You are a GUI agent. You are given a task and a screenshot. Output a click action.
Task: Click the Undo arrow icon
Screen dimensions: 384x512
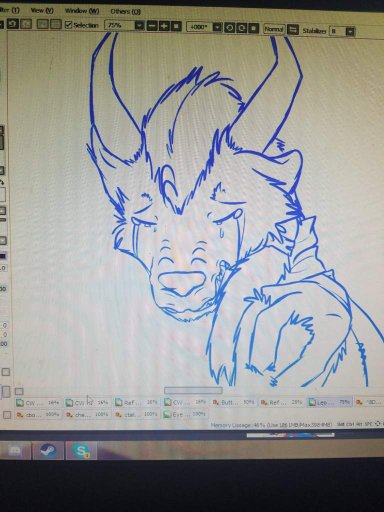(x=13, y=24)
